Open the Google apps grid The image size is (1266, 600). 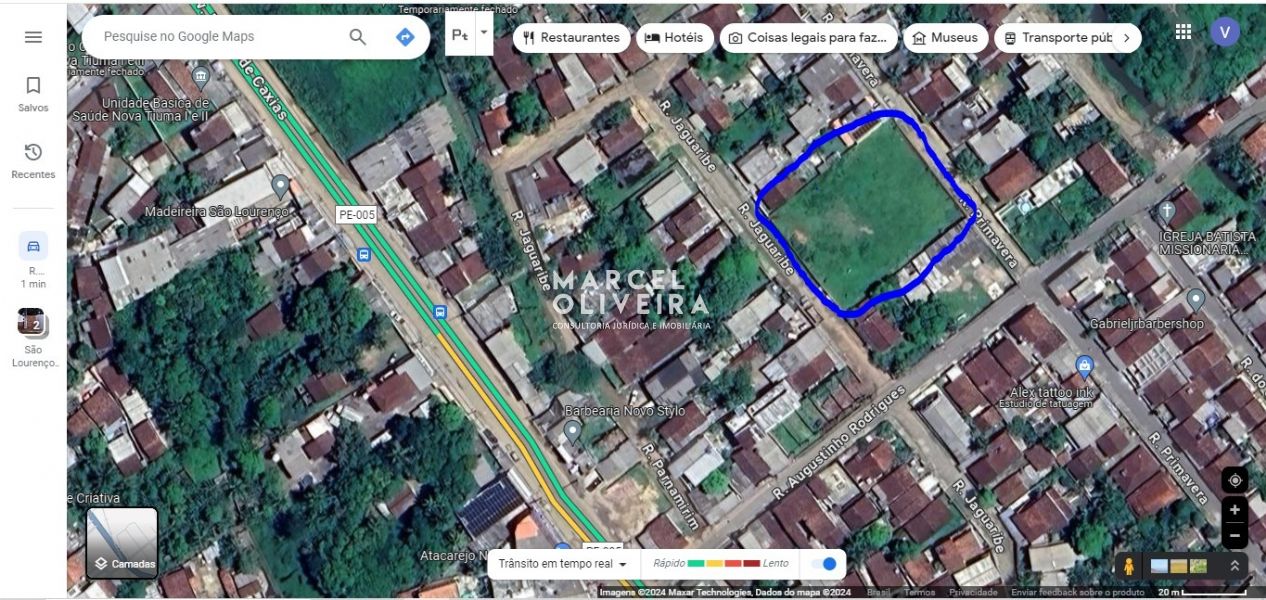click(x=1183, y=32)
